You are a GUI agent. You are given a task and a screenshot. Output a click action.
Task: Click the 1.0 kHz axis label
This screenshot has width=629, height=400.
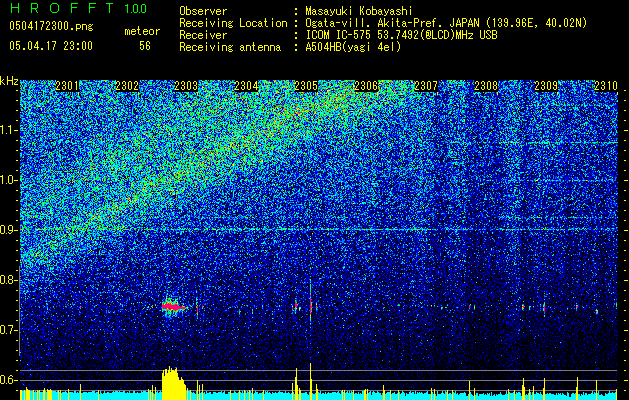click(8, 180)
